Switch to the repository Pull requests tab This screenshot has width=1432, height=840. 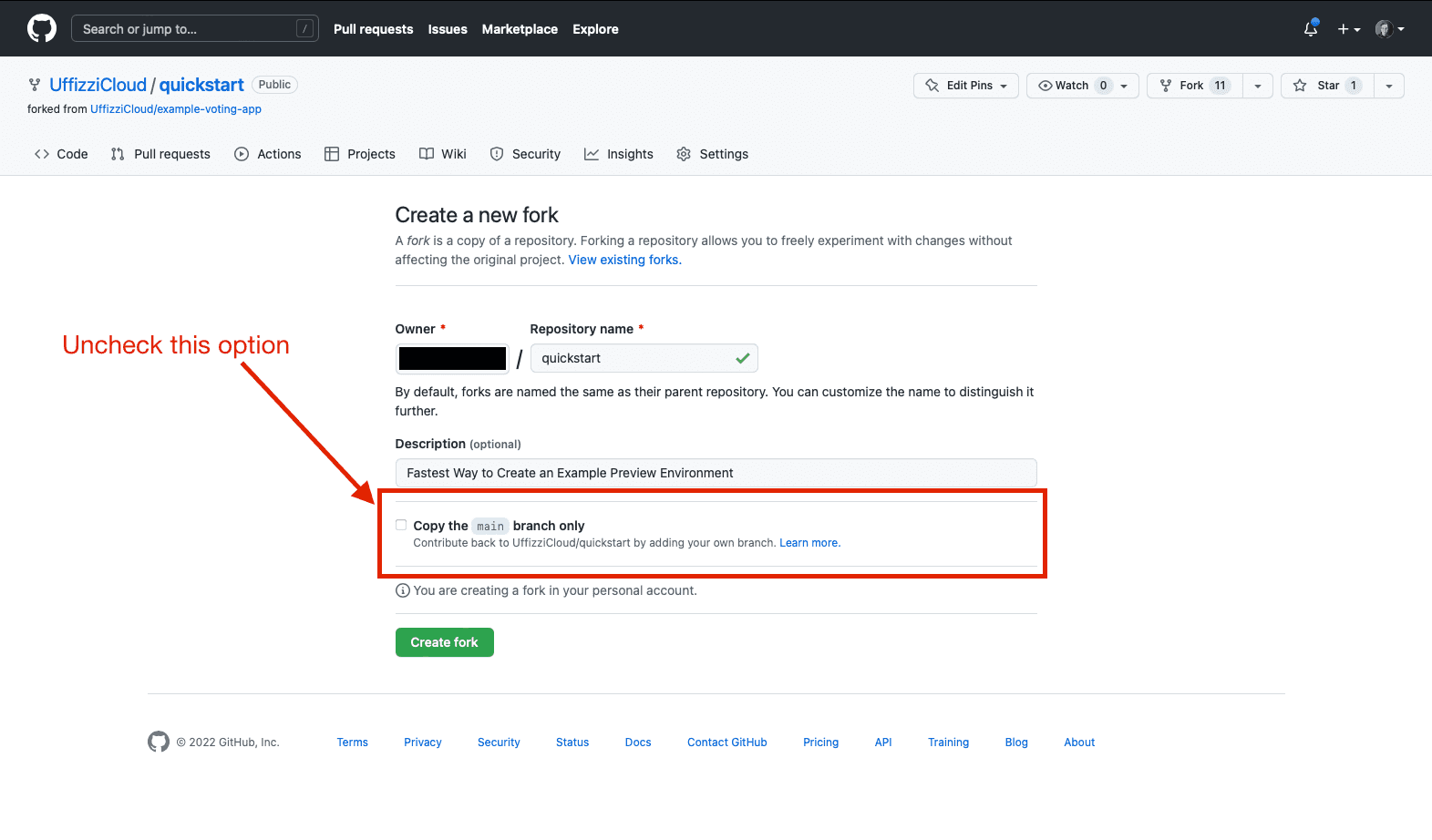click(160, 154)
